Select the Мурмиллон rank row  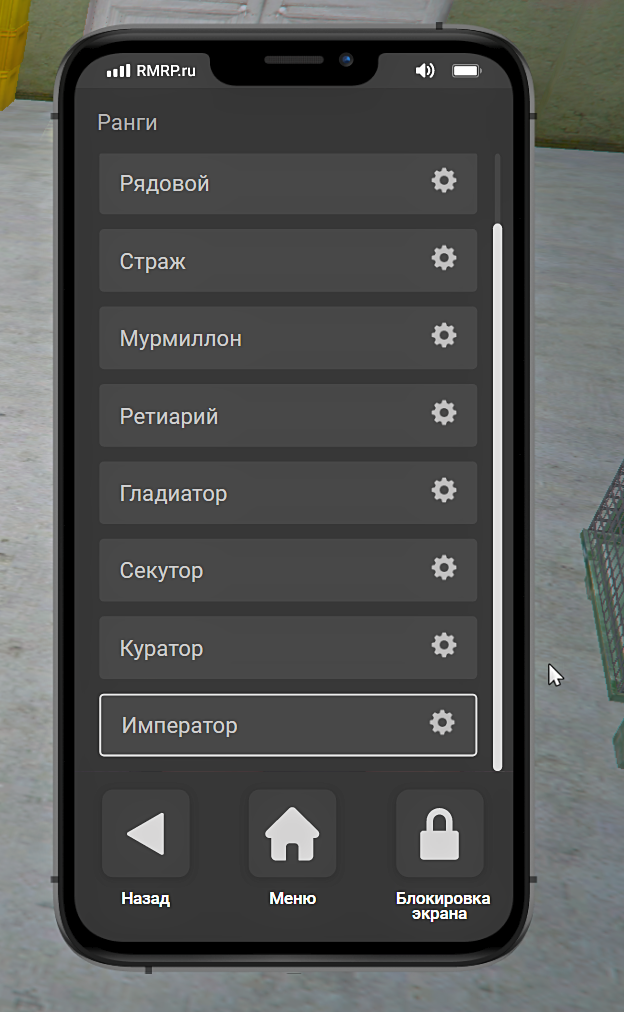point(288,338)
